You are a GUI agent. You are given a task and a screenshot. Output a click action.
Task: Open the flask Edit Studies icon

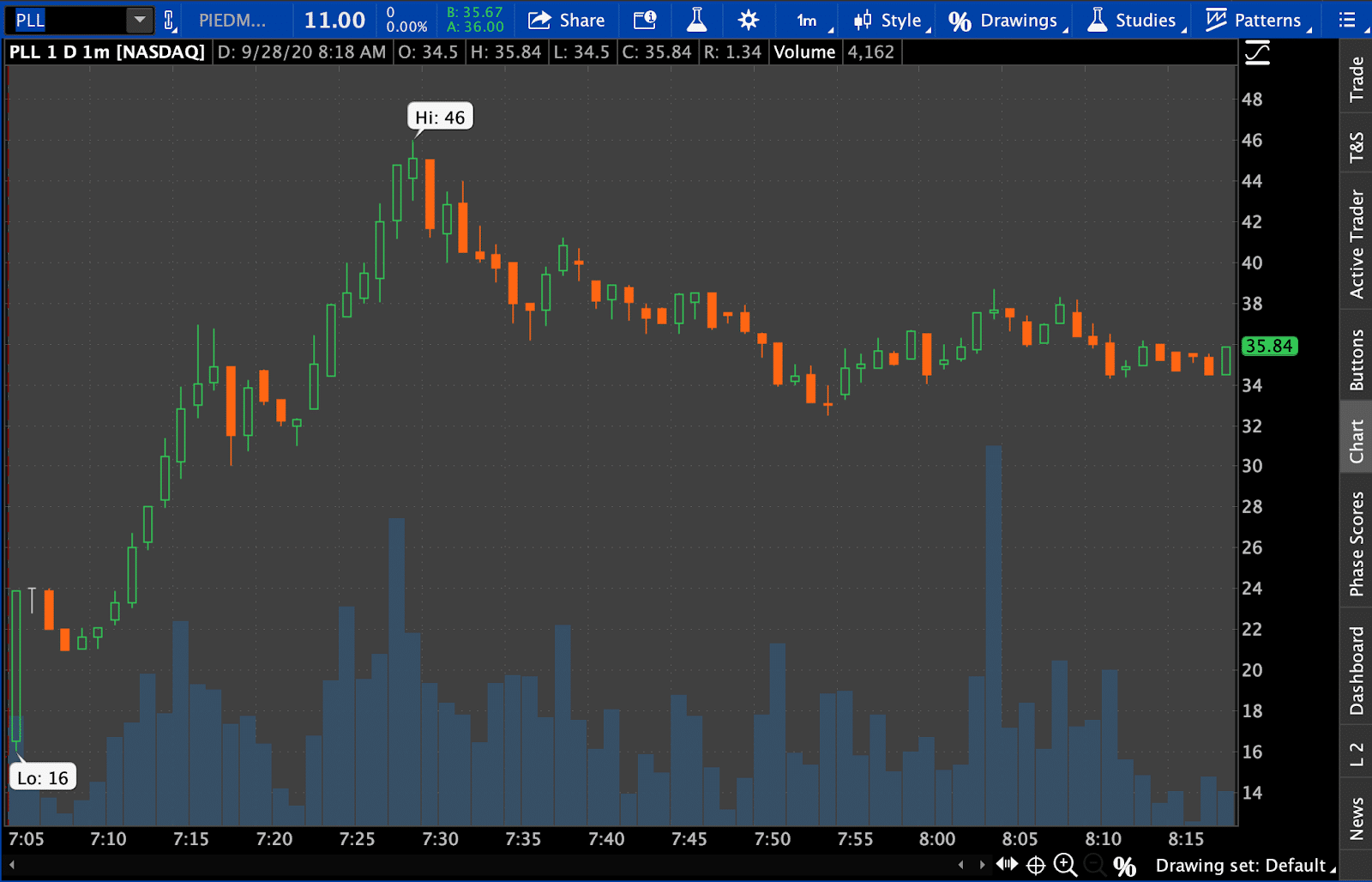pyautogui.click(x=697, y=20)
